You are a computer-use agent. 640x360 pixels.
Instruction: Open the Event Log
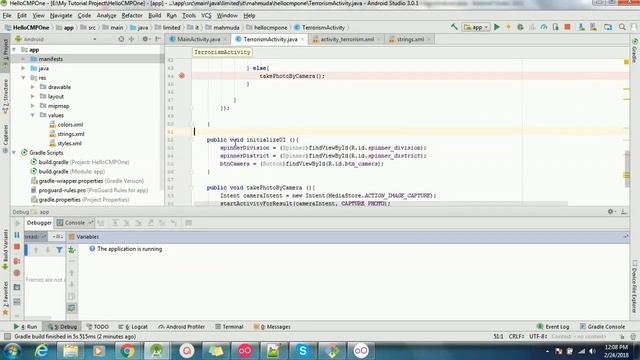click(553, 327)
